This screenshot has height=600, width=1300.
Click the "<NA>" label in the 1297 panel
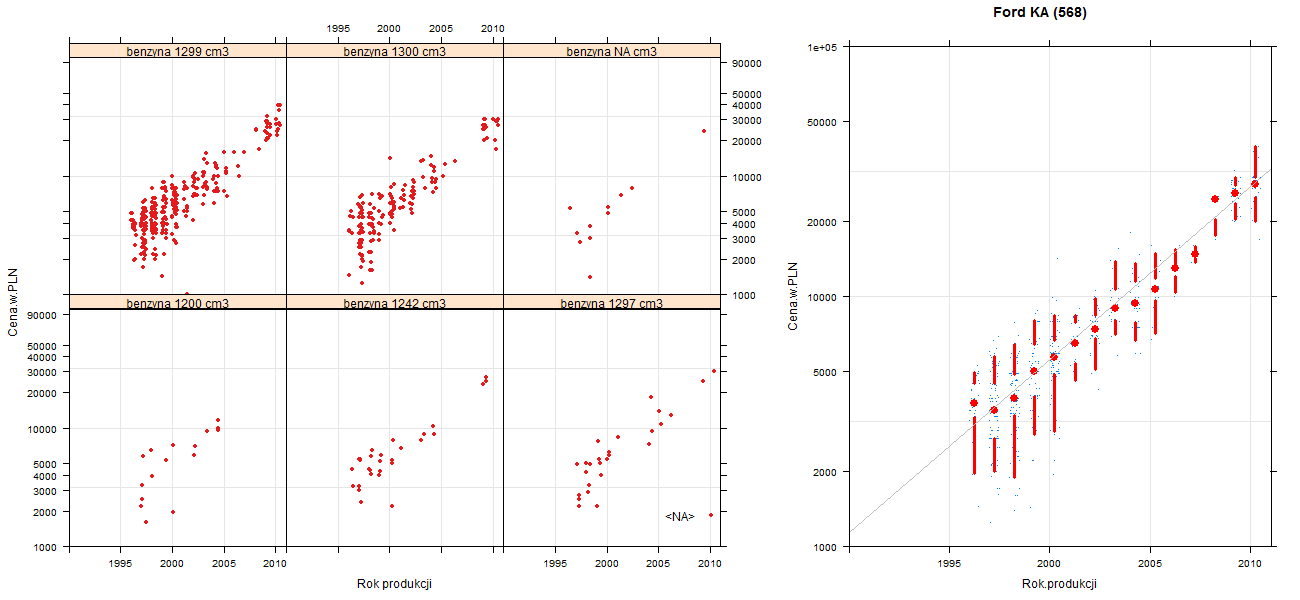pyautogui.click(x=680, y=516)
